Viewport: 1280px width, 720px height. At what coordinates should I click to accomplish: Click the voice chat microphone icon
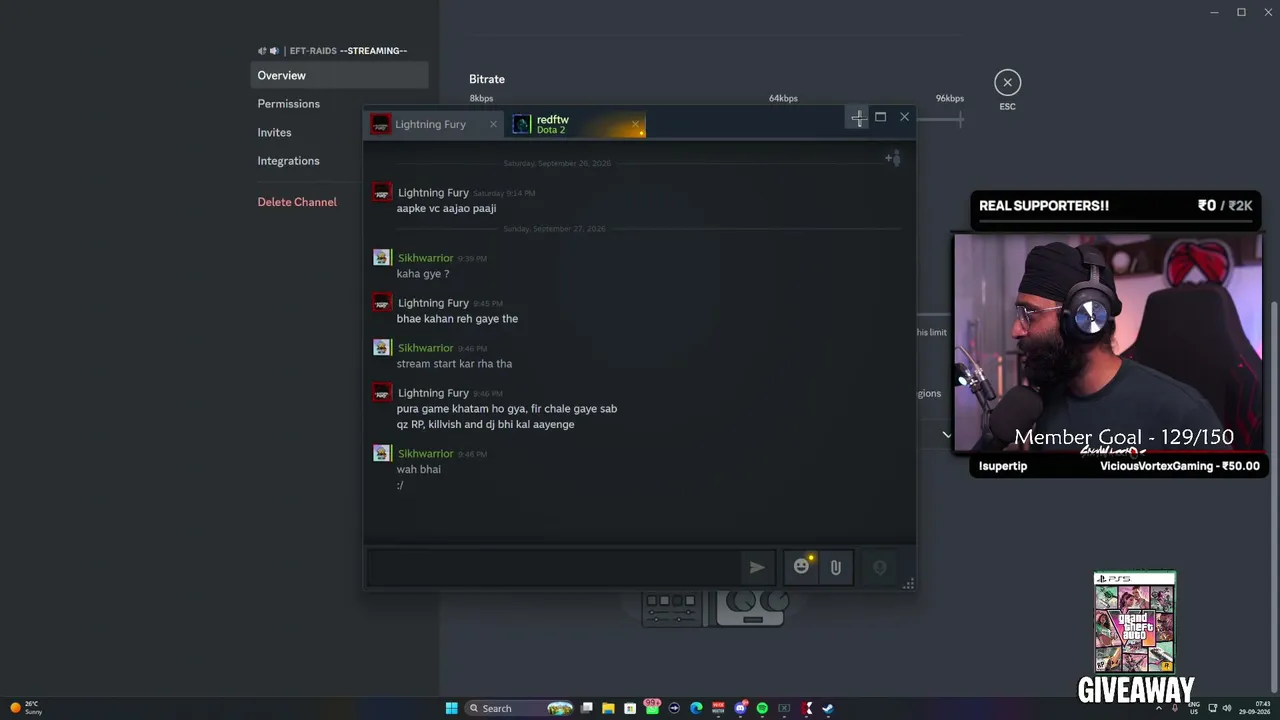[880, 567]
